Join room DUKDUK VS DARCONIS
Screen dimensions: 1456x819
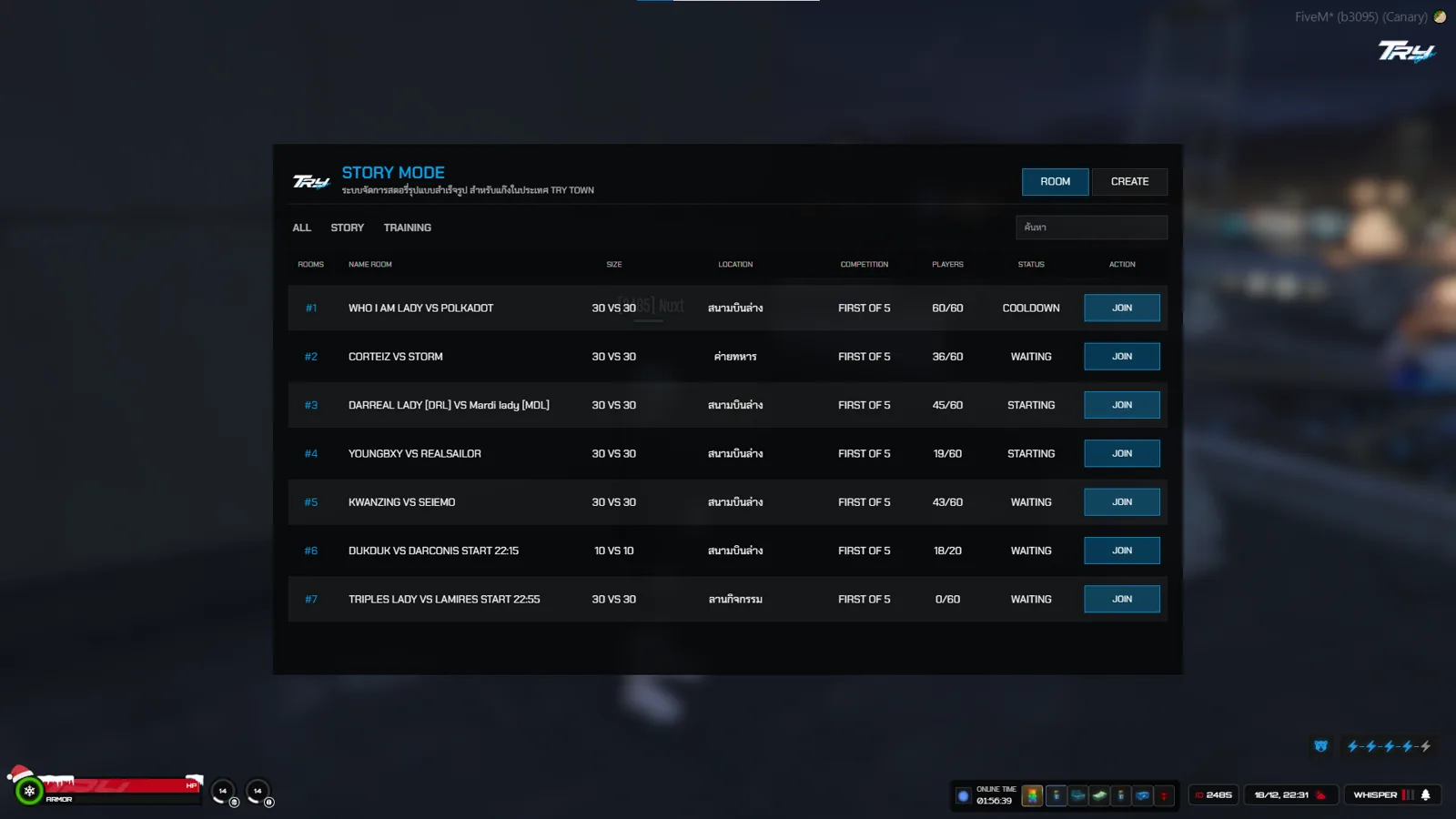point(1122,551)
